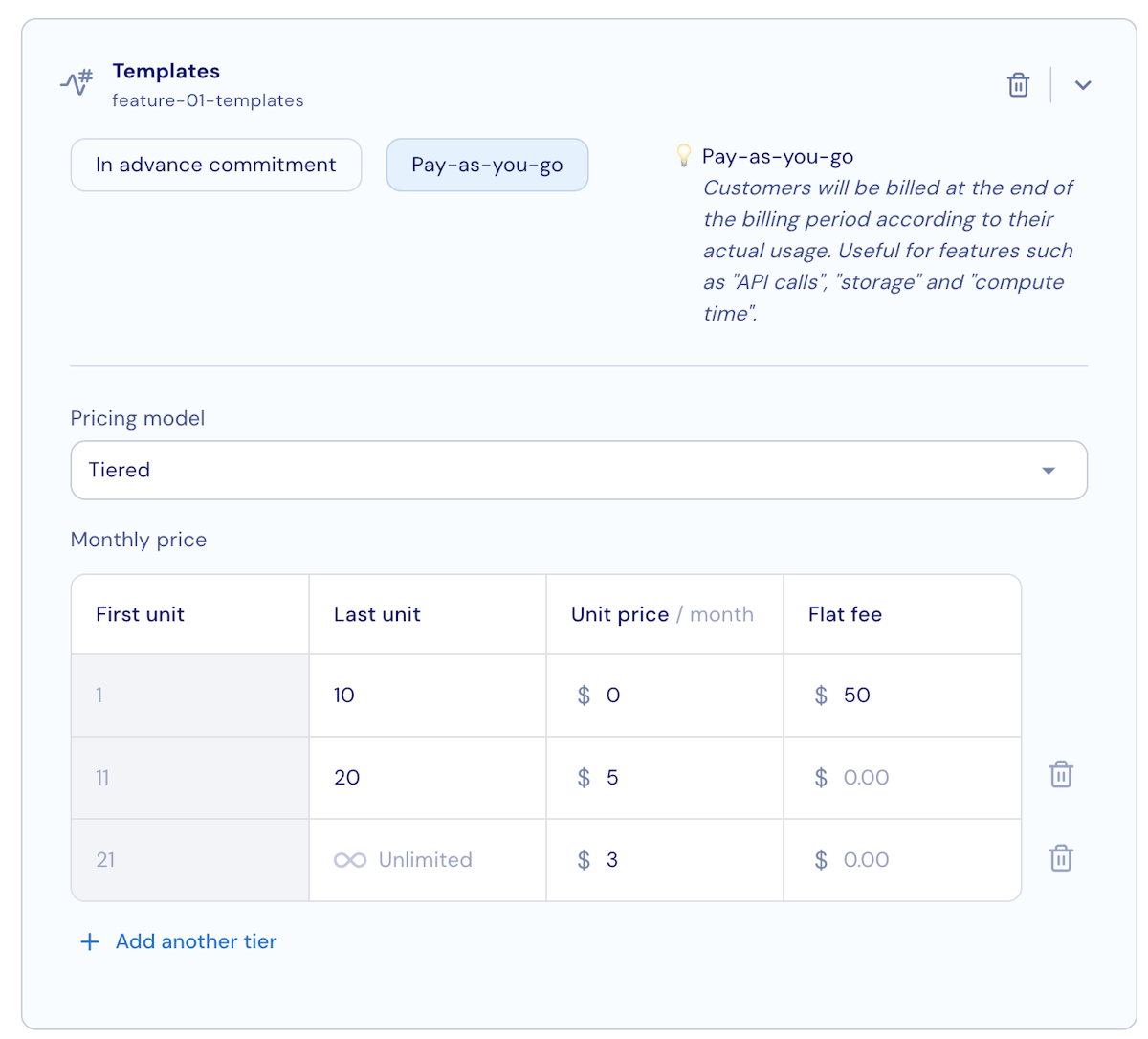Click the infinity Unlimited icon

pyautogui.click(x=350, y=860)
